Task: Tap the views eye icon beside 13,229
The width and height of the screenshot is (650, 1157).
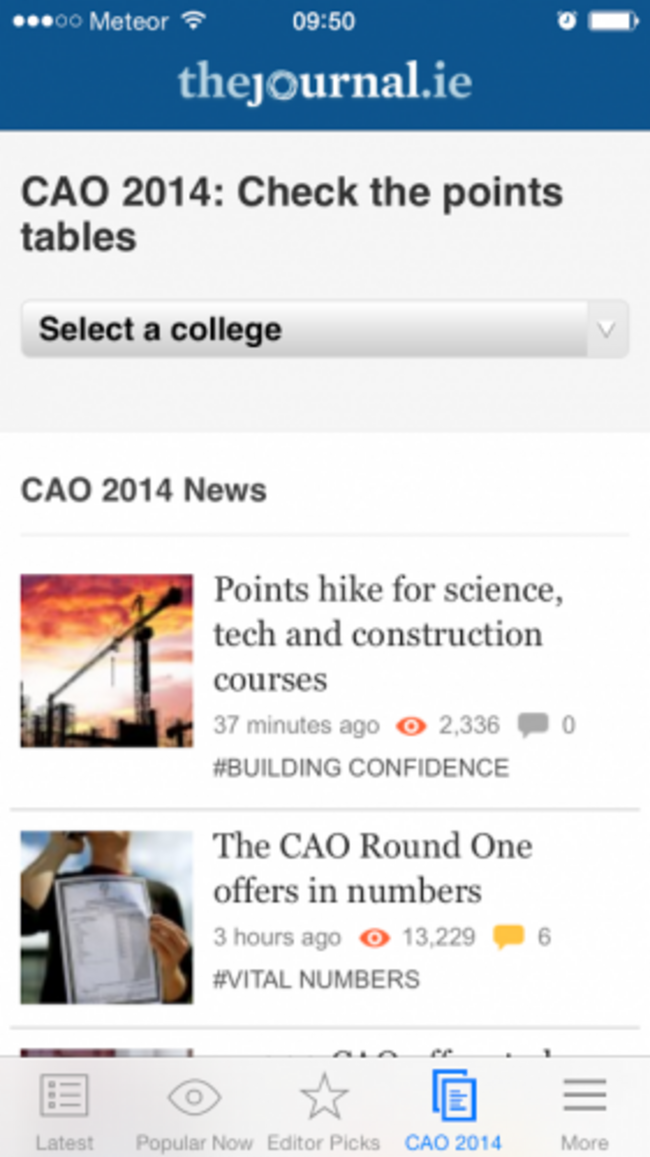Action: tap(374, 938)
